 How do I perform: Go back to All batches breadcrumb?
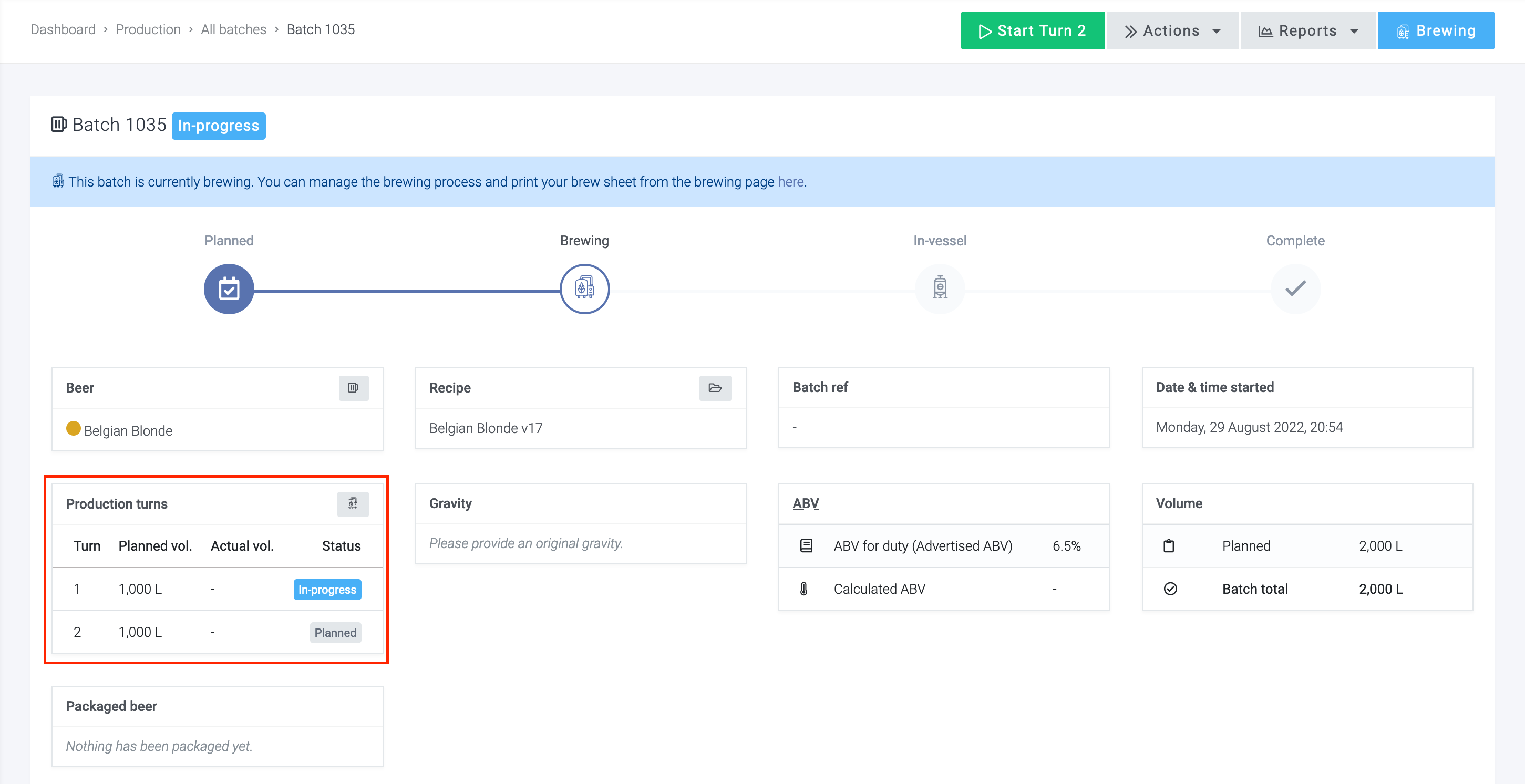tap(233, 29)
